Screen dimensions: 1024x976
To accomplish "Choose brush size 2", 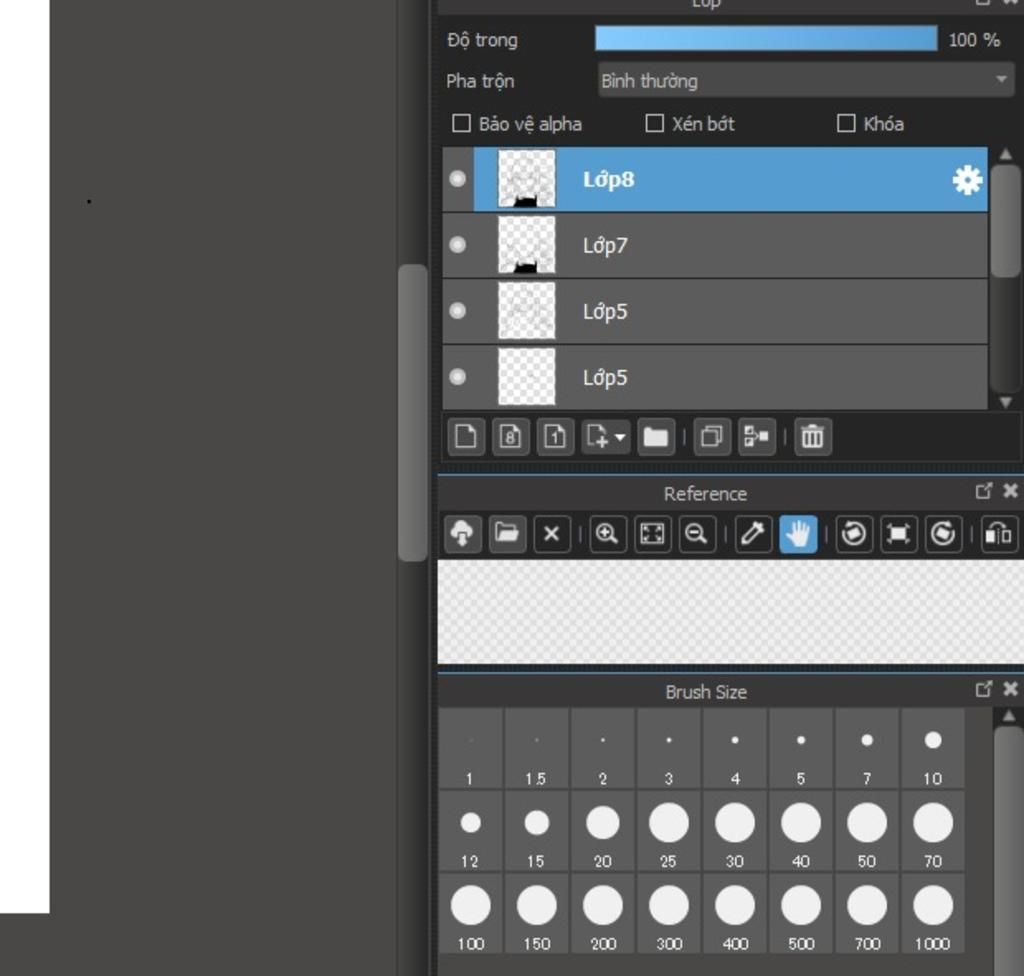I will click(602, 749).
